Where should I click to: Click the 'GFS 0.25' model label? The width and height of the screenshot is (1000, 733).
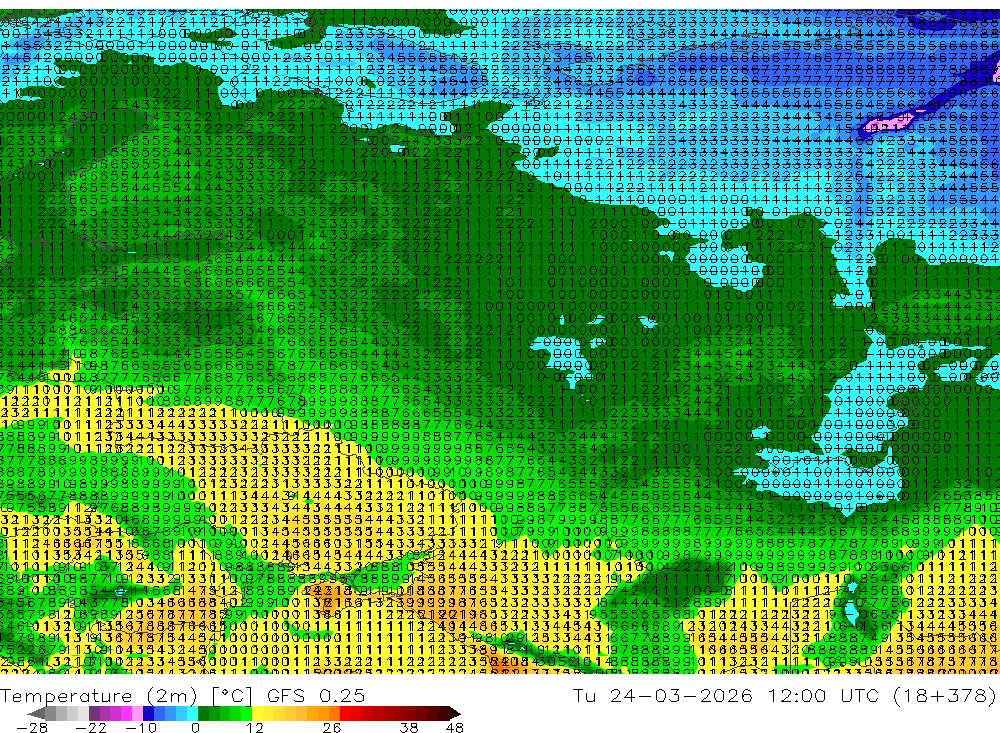(316, 696)
